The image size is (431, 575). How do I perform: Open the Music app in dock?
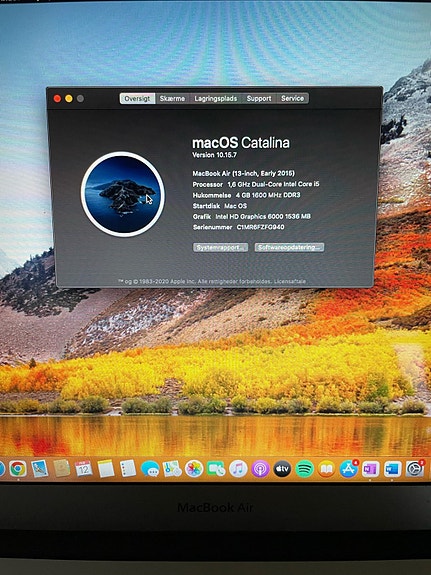point(238,469)
